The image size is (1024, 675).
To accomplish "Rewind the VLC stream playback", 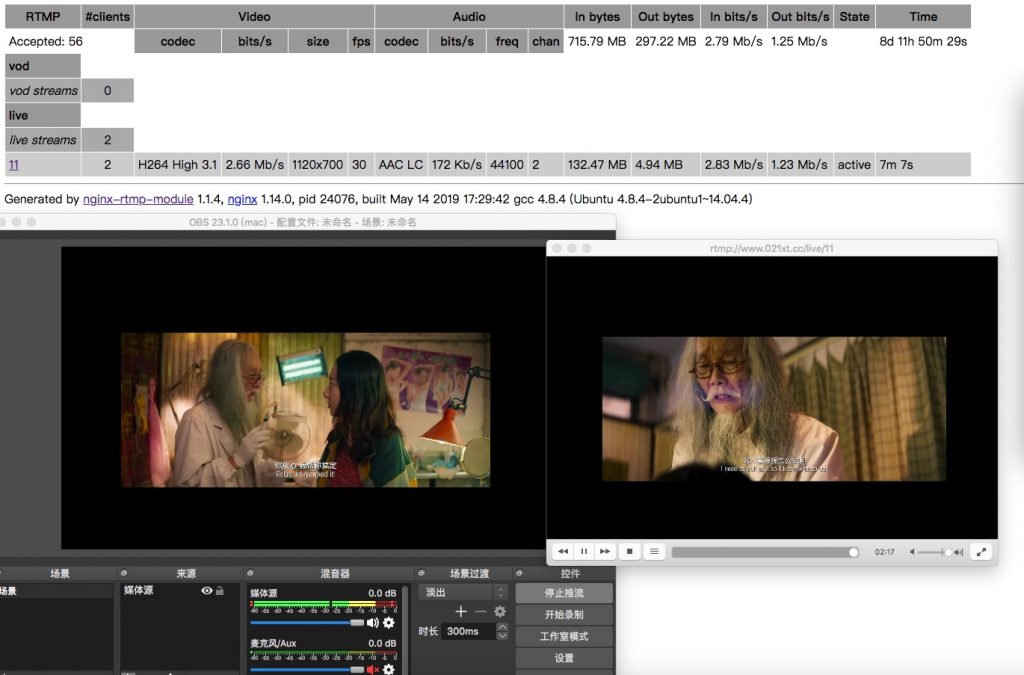I will (x=563, y=552).
